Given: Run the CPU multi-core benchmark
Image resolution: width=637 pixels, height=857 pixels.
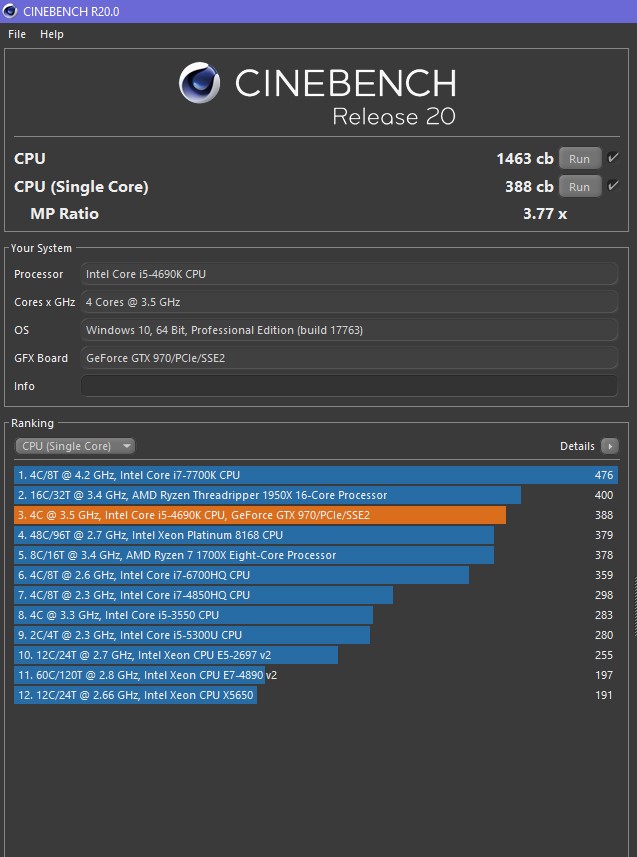Looking at the screenshot, I should click(x=580, y=159).
